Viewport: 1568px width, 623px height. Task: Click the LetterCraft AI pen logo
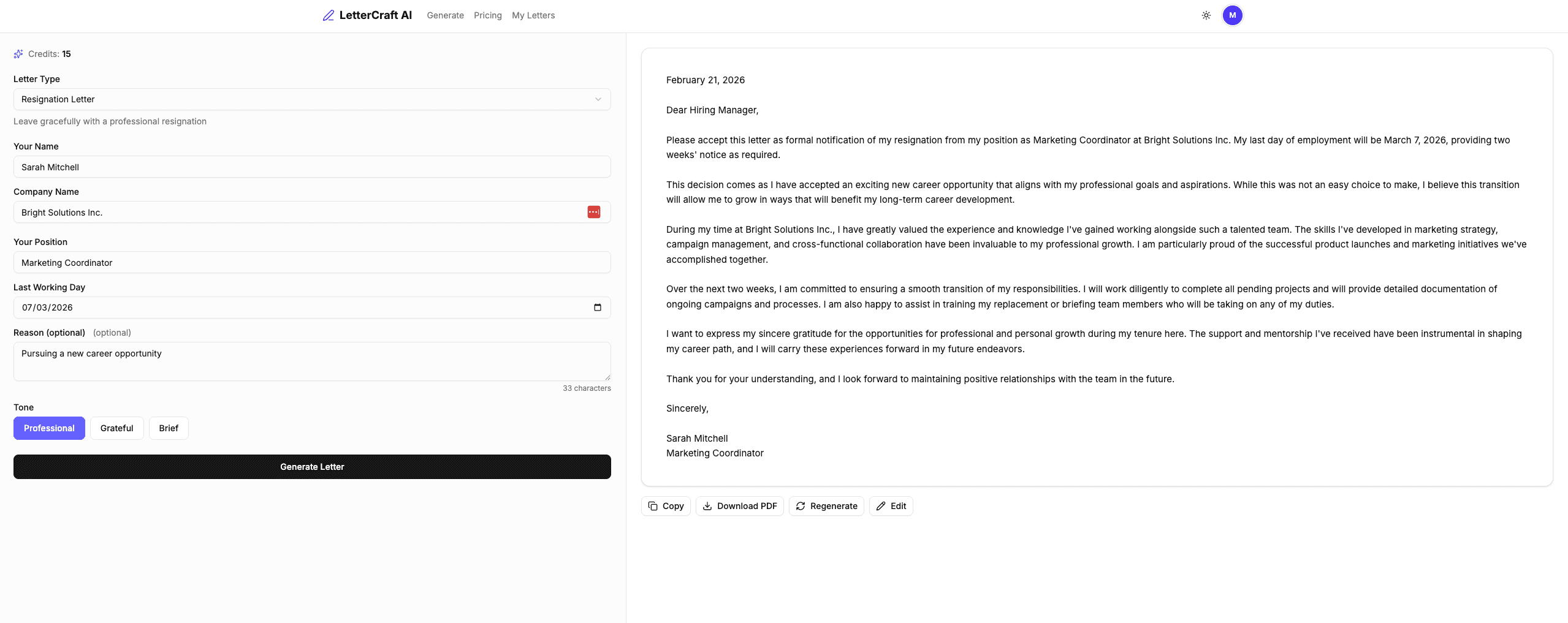coord(329,15)
